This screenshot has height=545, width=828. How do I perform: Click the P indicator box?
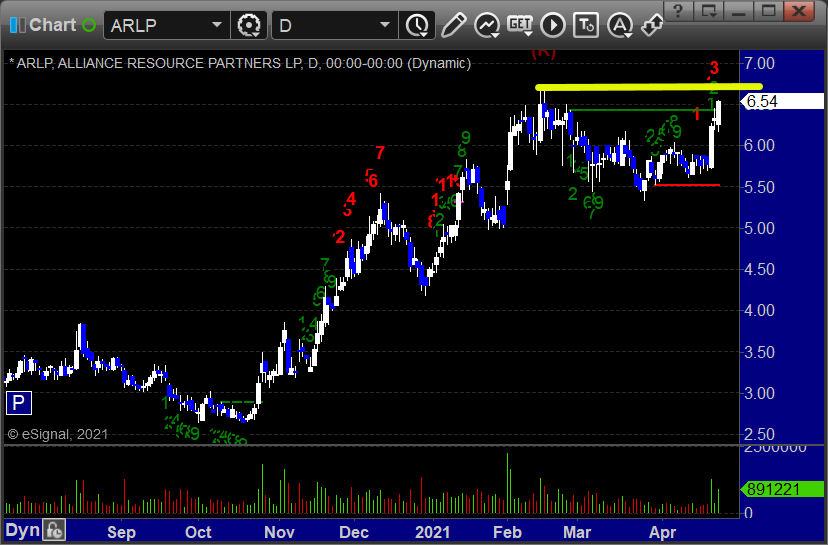pyautogui.click(x=18, y=403)
